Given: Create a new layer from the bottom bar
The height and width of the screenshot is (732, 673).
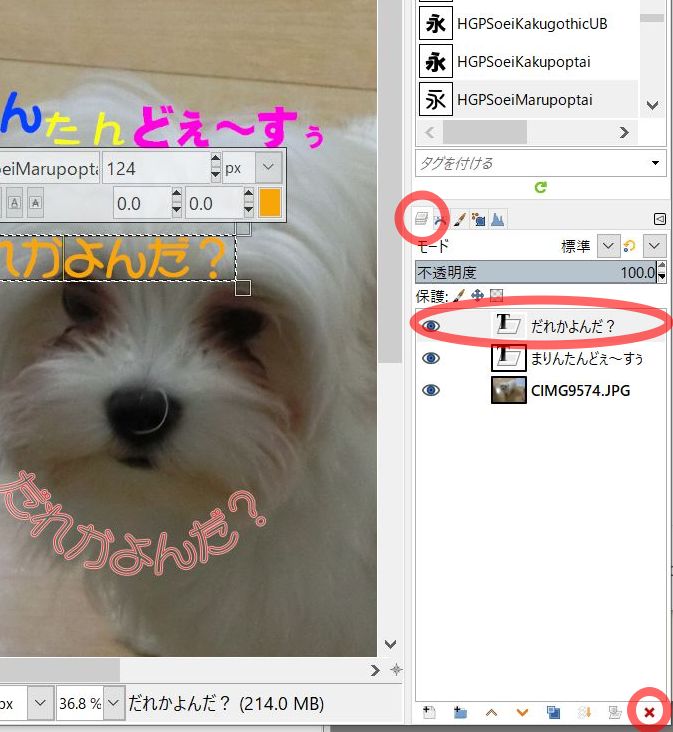Looking at the screenshot, I should [429, 712].
